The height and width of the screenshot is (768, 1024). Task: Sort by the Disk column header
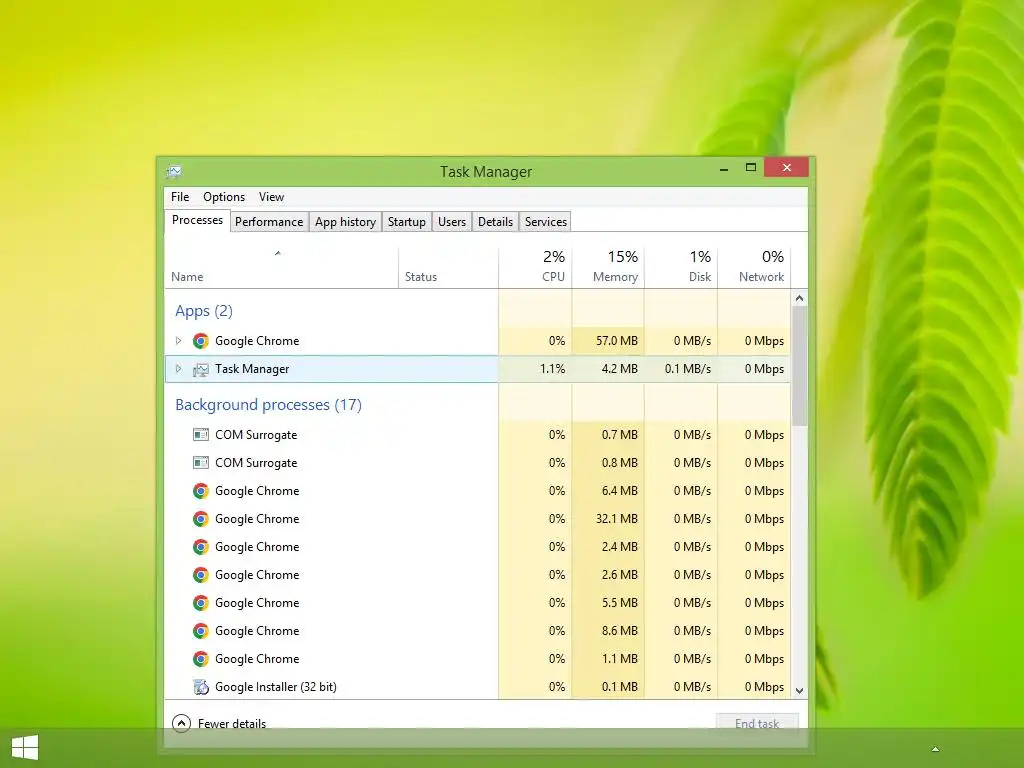pos(681,268)
